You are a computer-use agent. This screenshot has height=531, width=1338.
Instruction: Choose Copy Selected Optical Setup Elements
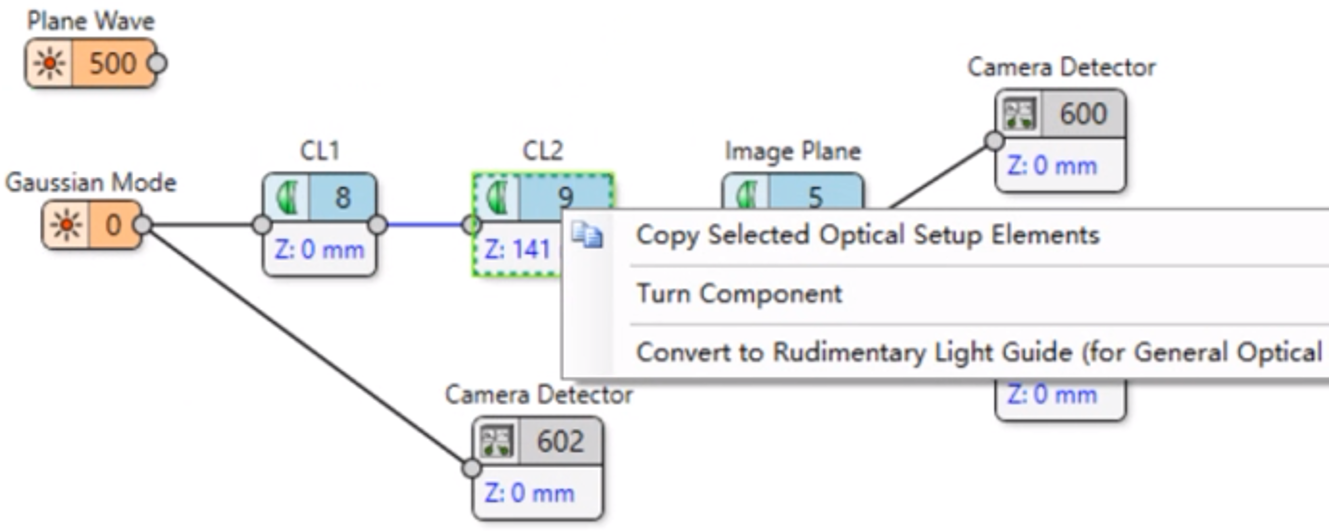867,236
